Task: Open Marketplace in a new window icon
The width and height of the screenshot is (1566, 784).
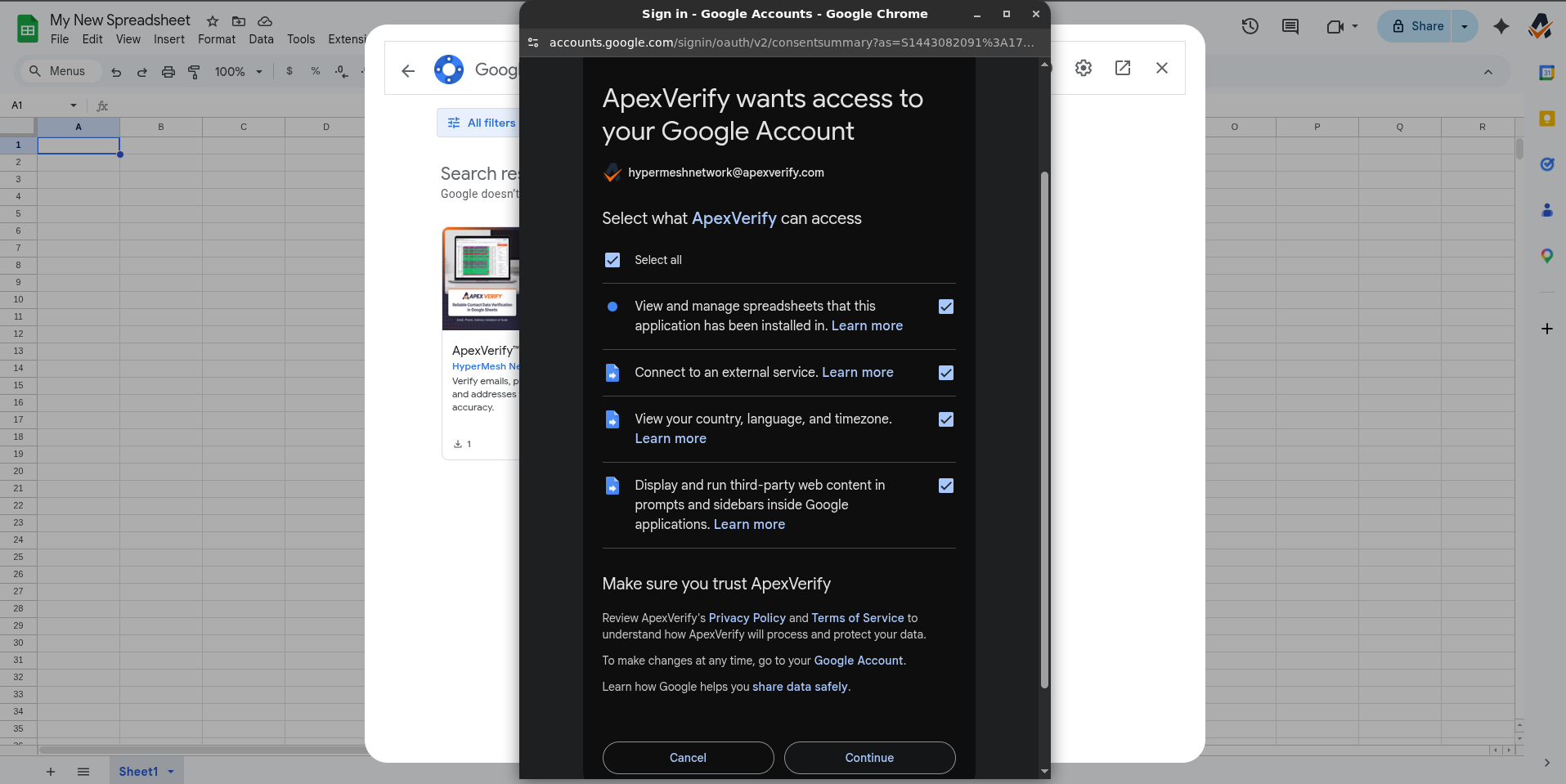Action: coord(1123,68)
